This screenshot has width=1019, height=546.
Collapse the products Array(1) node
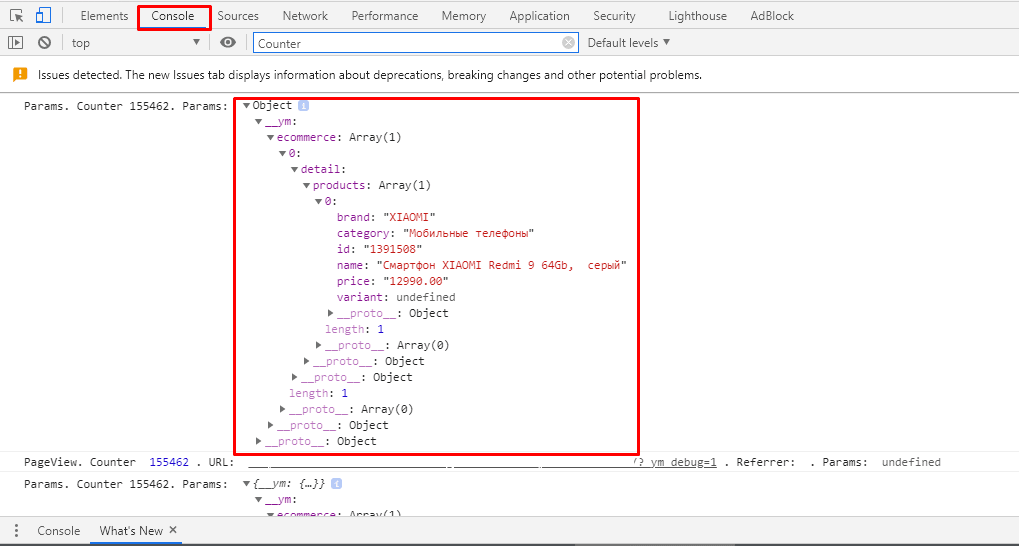point(307,185)
